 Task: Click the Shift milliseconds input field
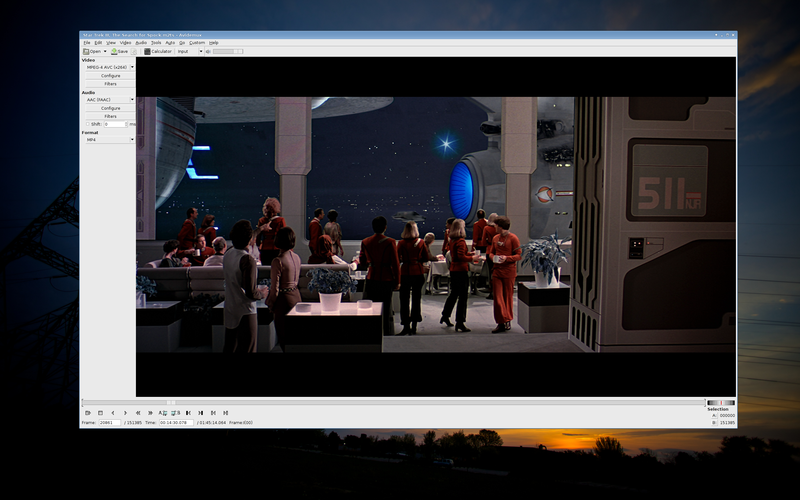click(114, 124)
